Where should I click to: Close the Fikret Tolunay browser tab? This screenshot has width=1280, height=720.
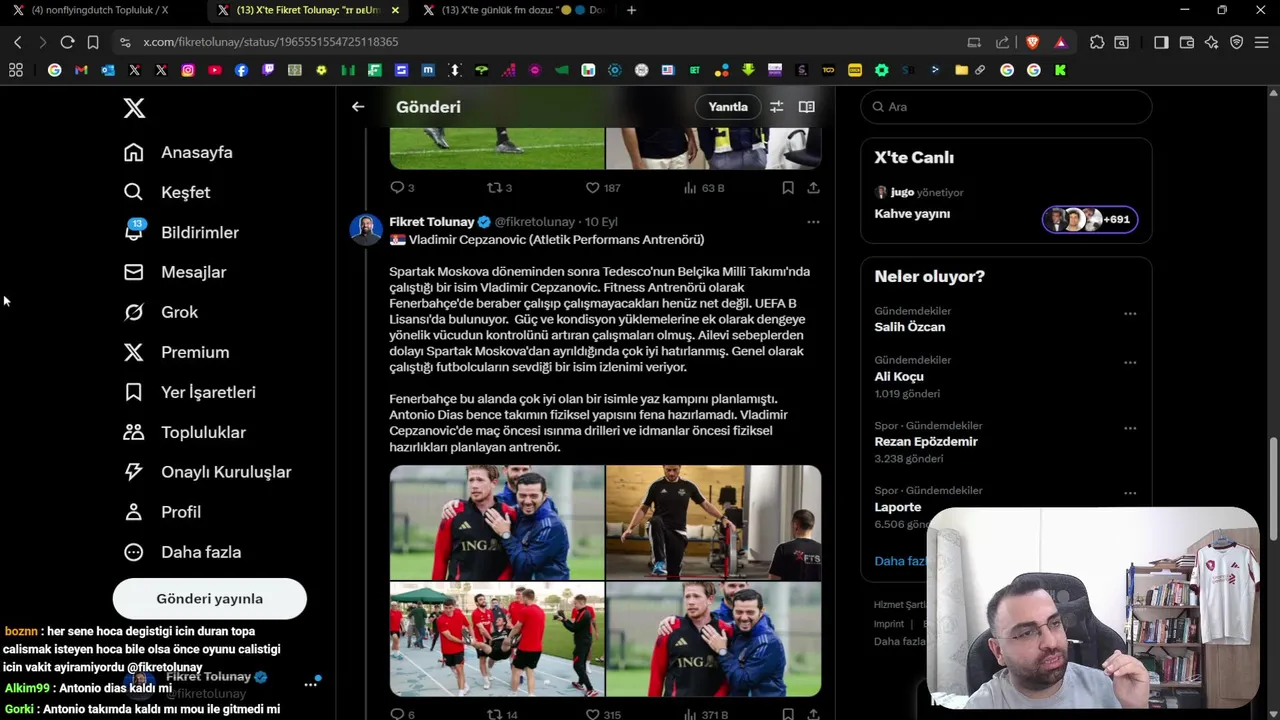(x=395, y=10)
